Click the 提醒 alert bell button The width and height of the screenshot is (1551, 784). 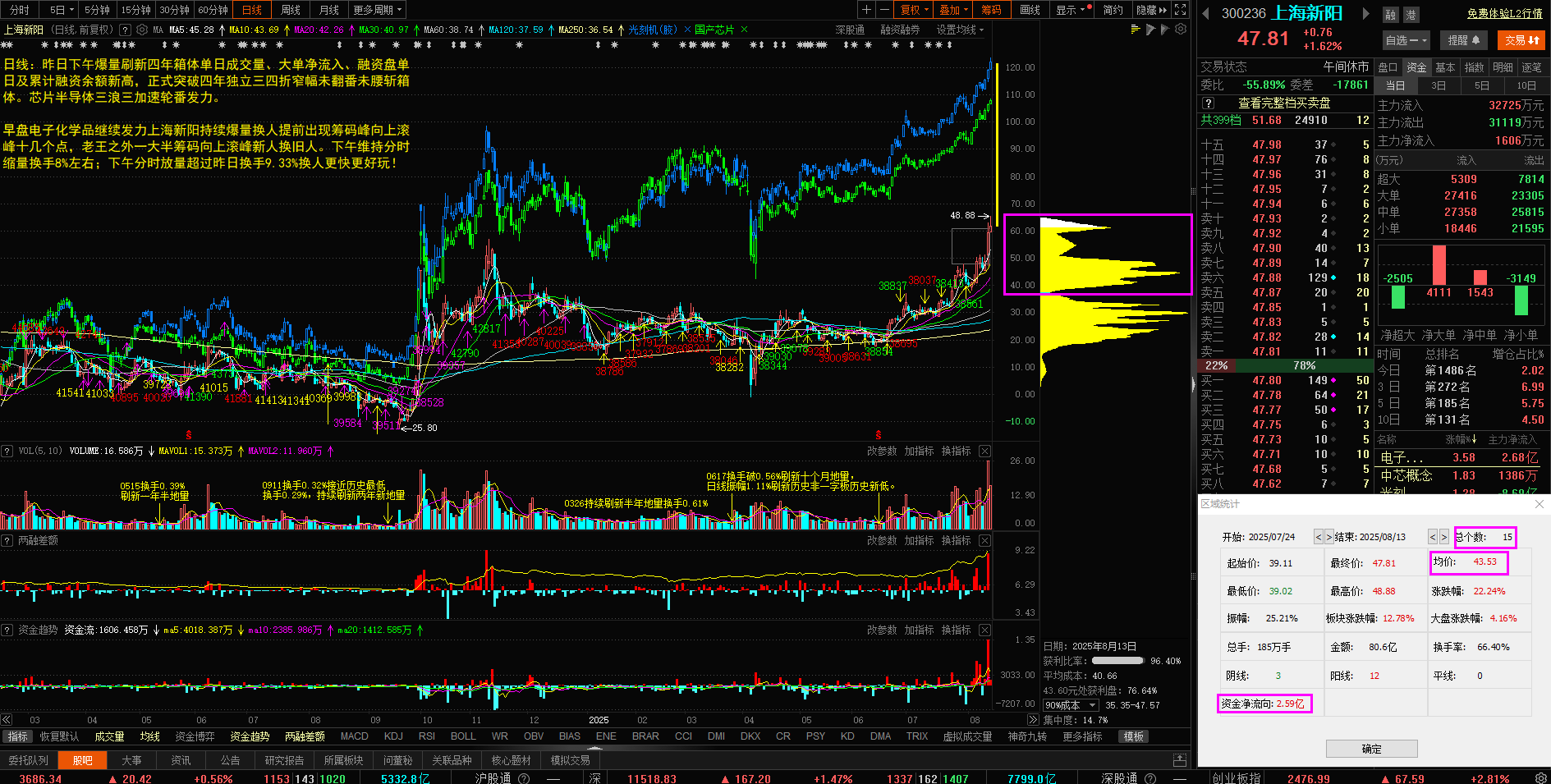coord(1463,39)
